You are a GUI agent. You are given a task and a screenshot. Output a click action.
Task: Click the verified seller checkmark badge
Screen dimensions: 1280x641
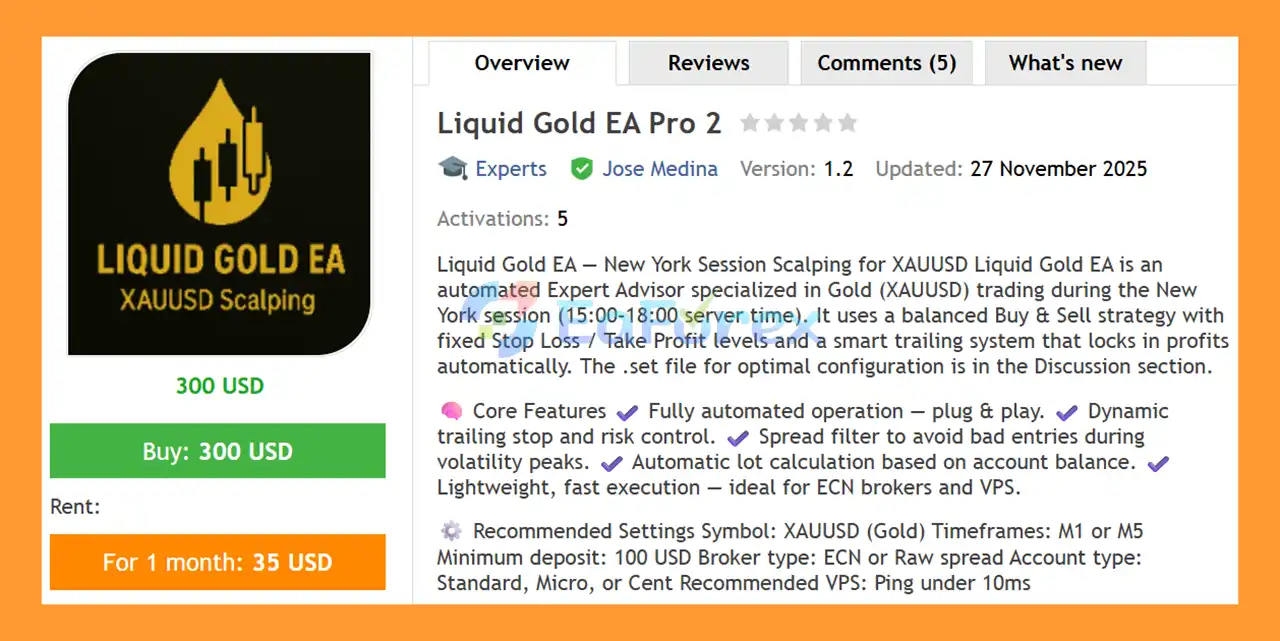[x=582, y=168]
